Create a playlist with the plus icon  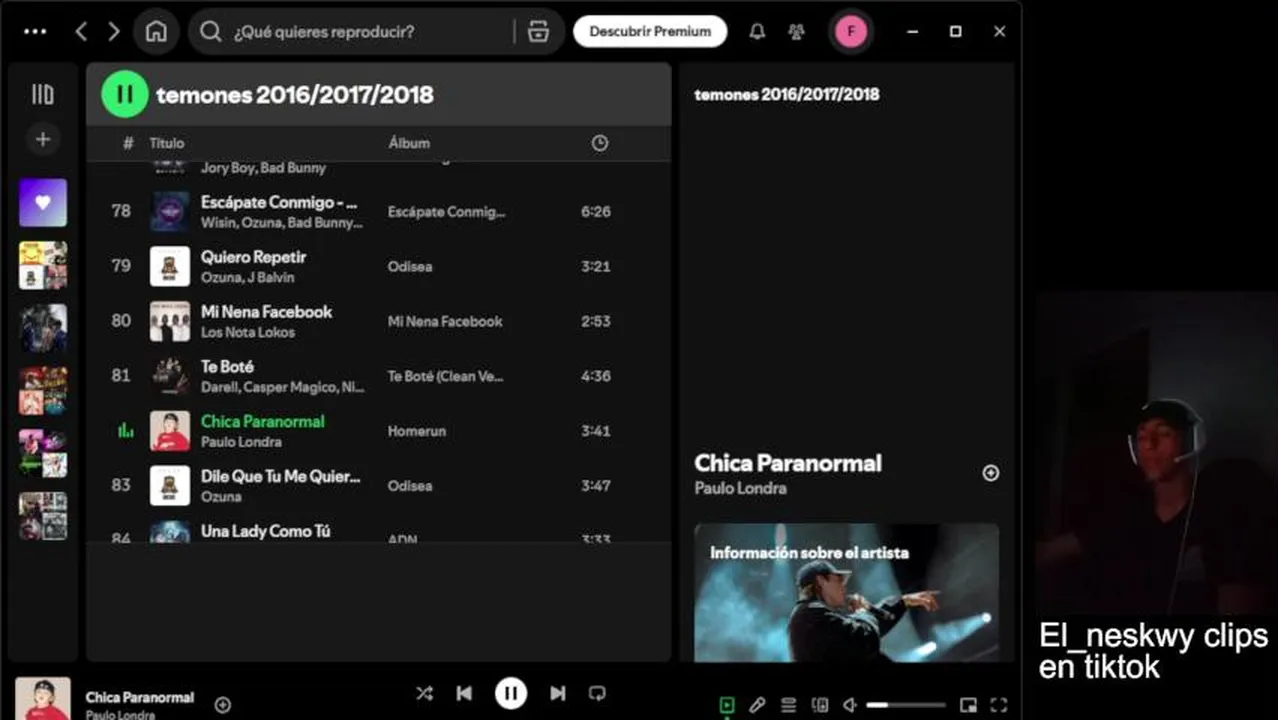tap(42, 139)
